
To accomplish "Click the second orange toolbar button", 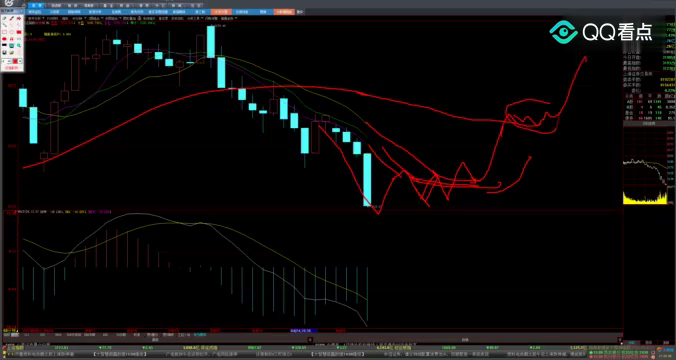I will 283,12.
